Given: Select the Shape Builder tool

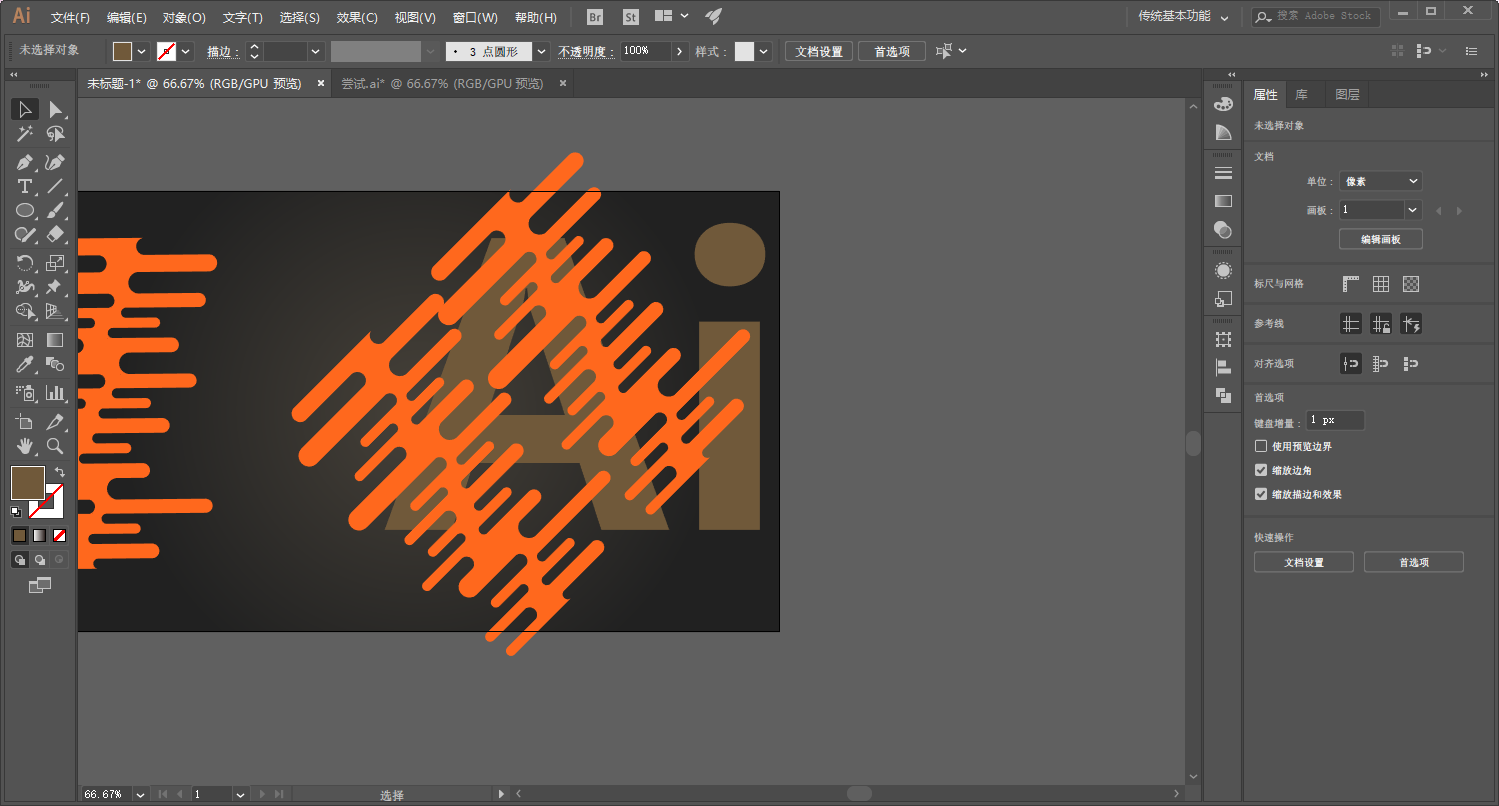Looking at the screenshot, I should click(25, 311).
